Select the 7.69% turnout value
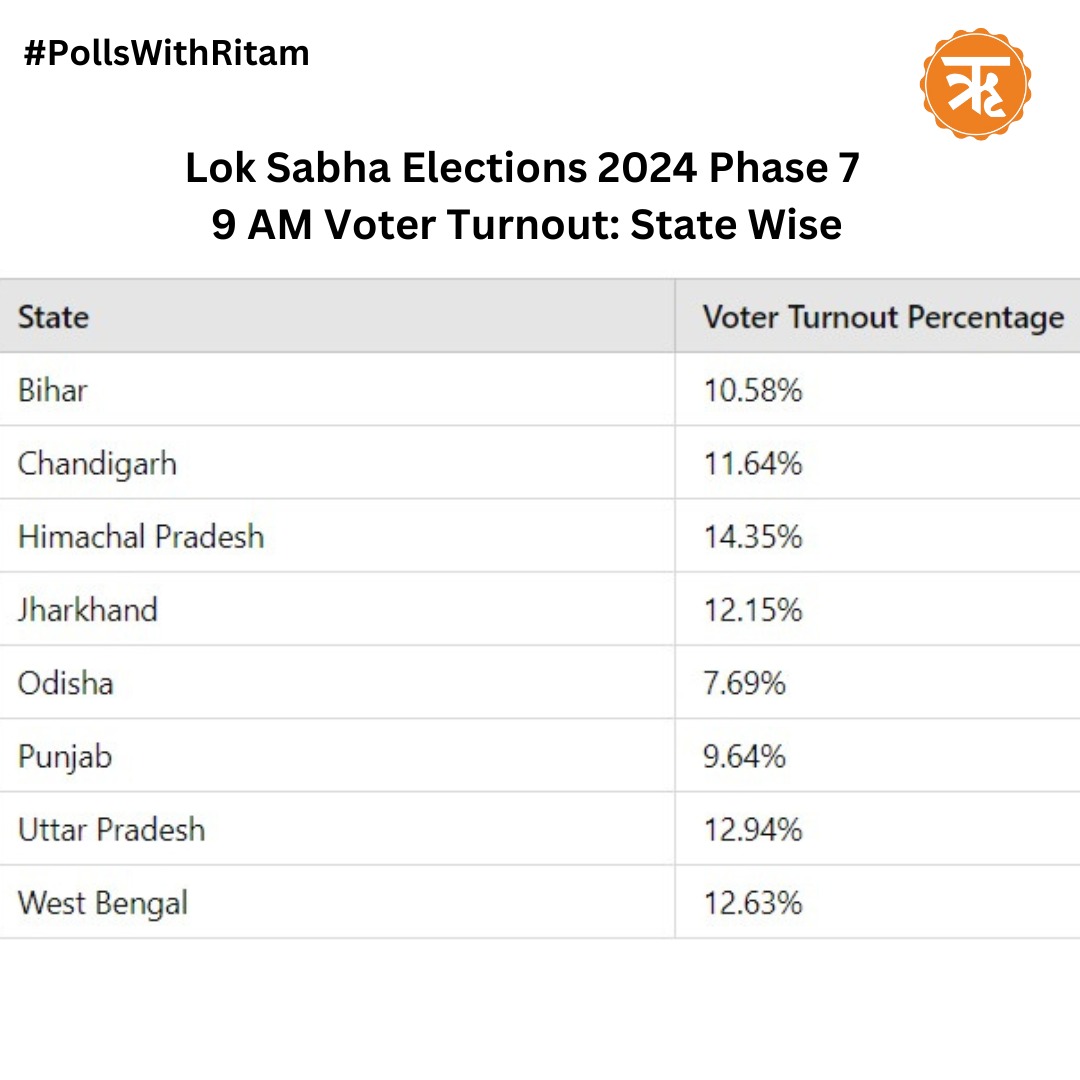1080x1080 pixels. pyautogui.click(x=745, y=683)
